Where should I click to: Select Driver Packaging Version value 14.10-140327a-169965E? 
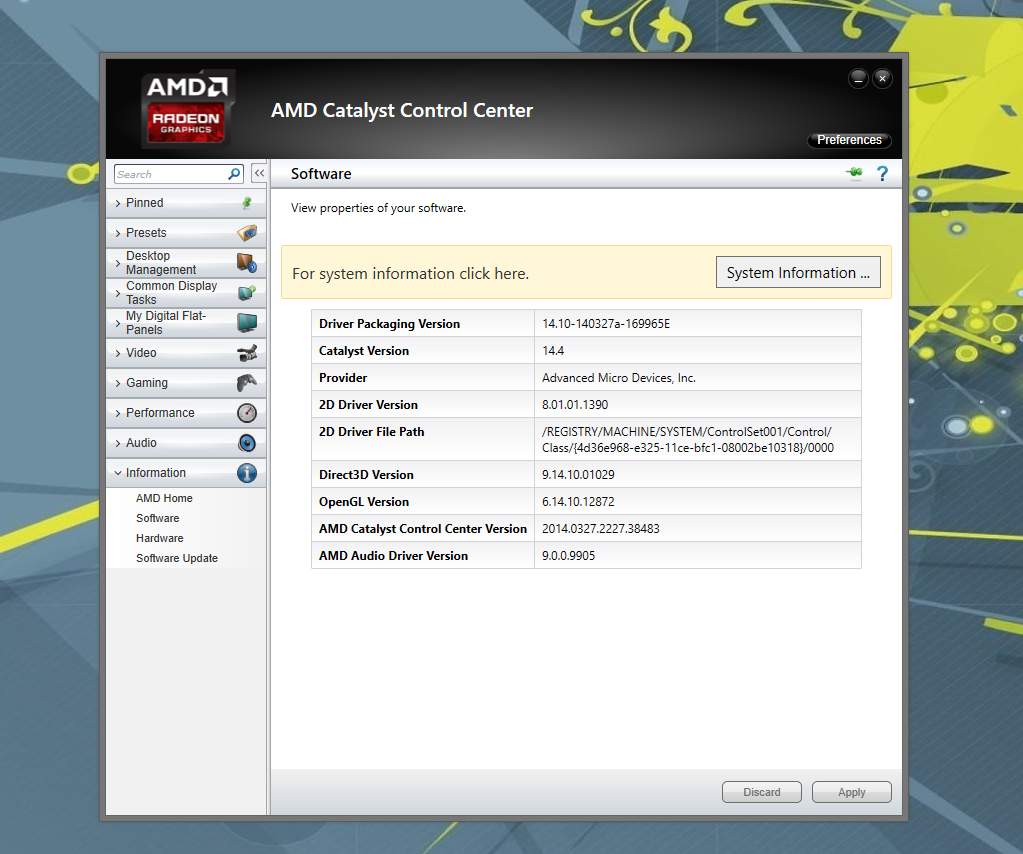tap(605, 324)
